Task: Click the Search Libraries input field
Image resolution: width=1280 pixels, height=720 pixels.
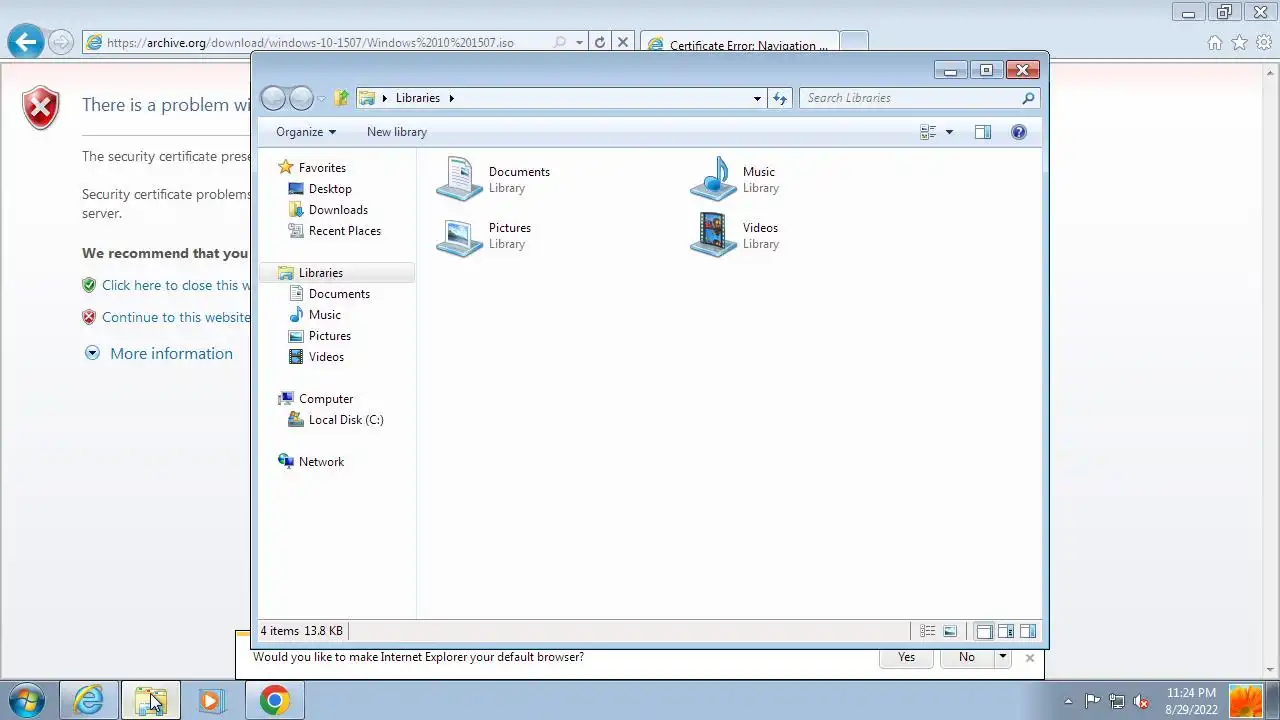Action: click(x=910, y=98)
